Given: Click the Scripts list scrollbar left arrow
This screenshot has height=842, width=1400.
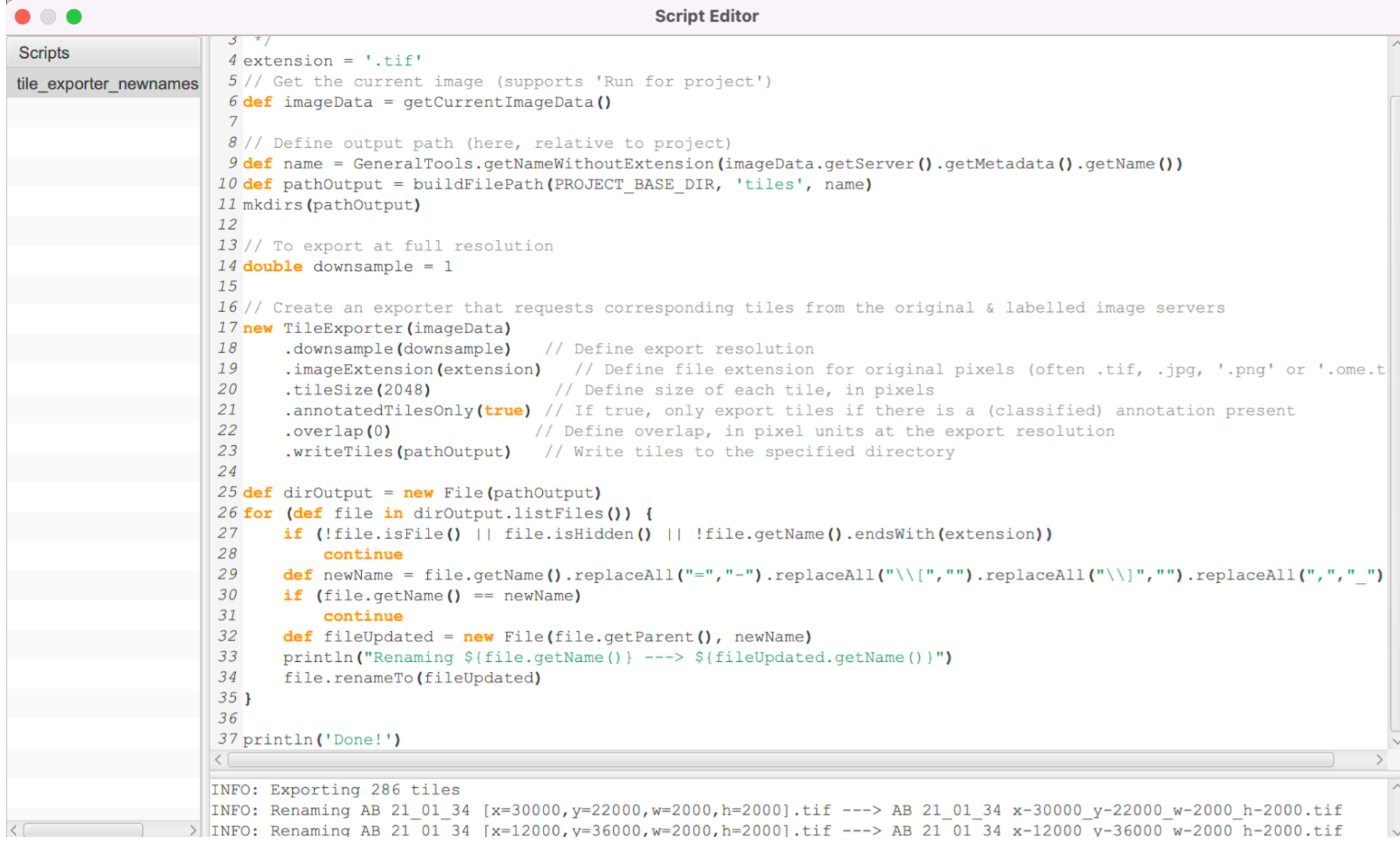Looking at the screenshot, I should click(x=13, y=830).
